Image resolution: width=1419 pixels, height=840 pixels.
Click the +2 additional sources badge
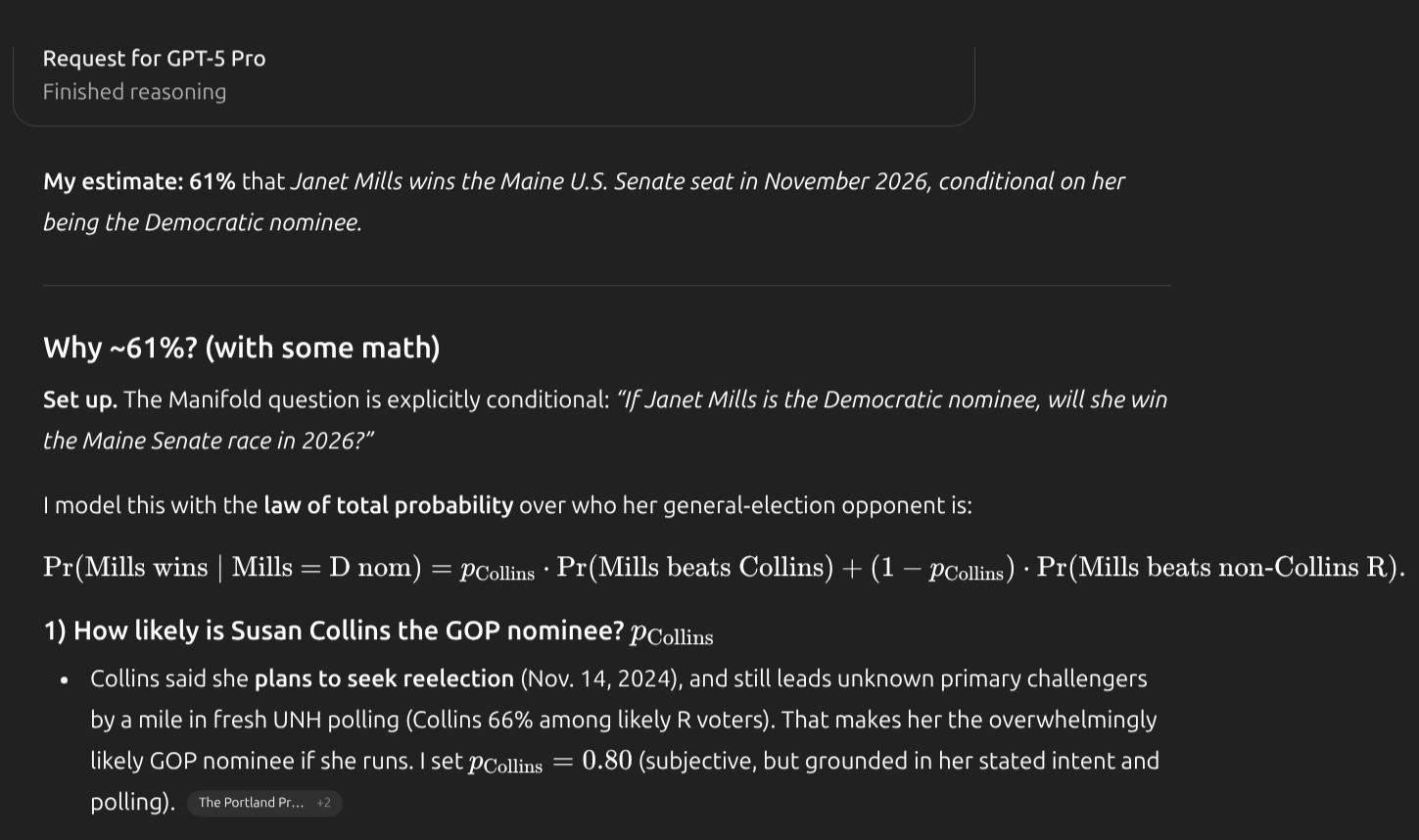pos(324,803)
